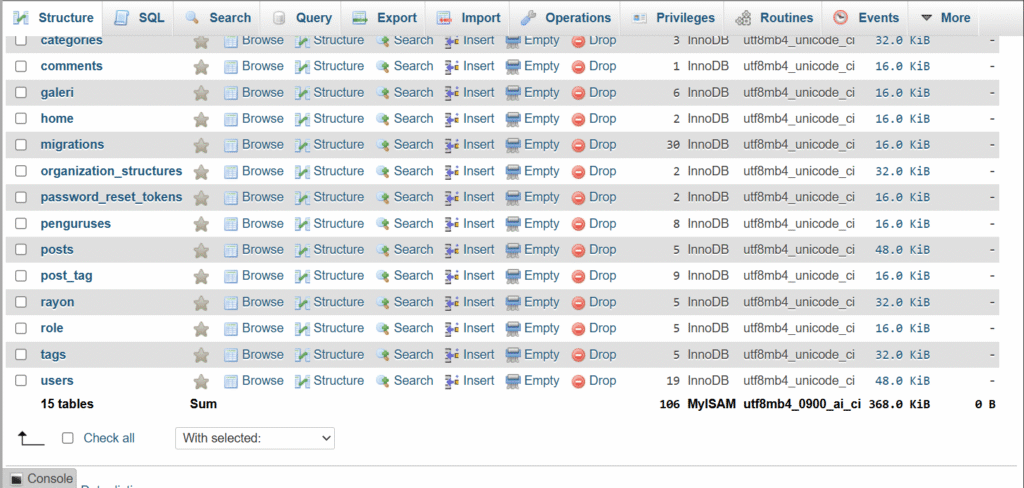Click Browse icon in posts row
1024x488 pixels.
231,250
